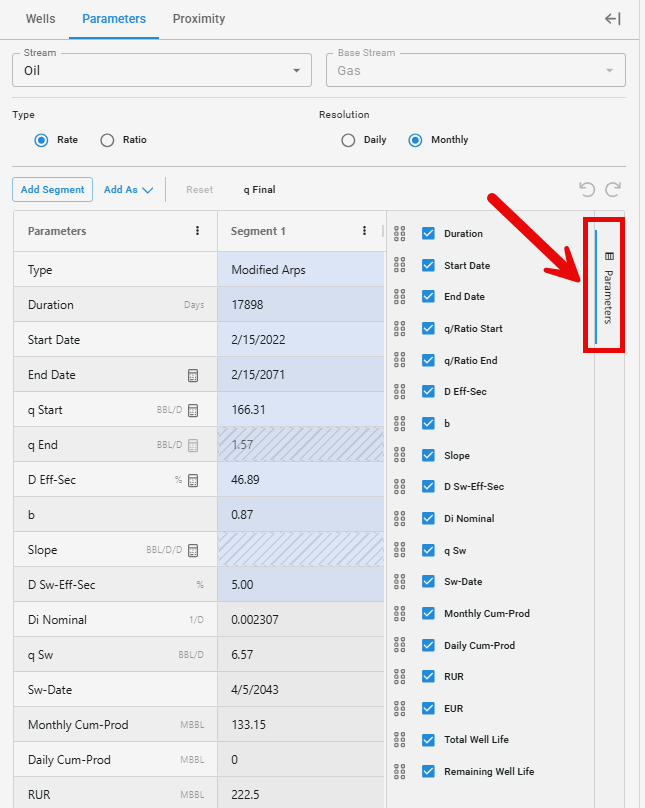Open the Type cell showing Modified Arps
The height and width of the screenshot is (808, 645).
click(x=300, y=270)
